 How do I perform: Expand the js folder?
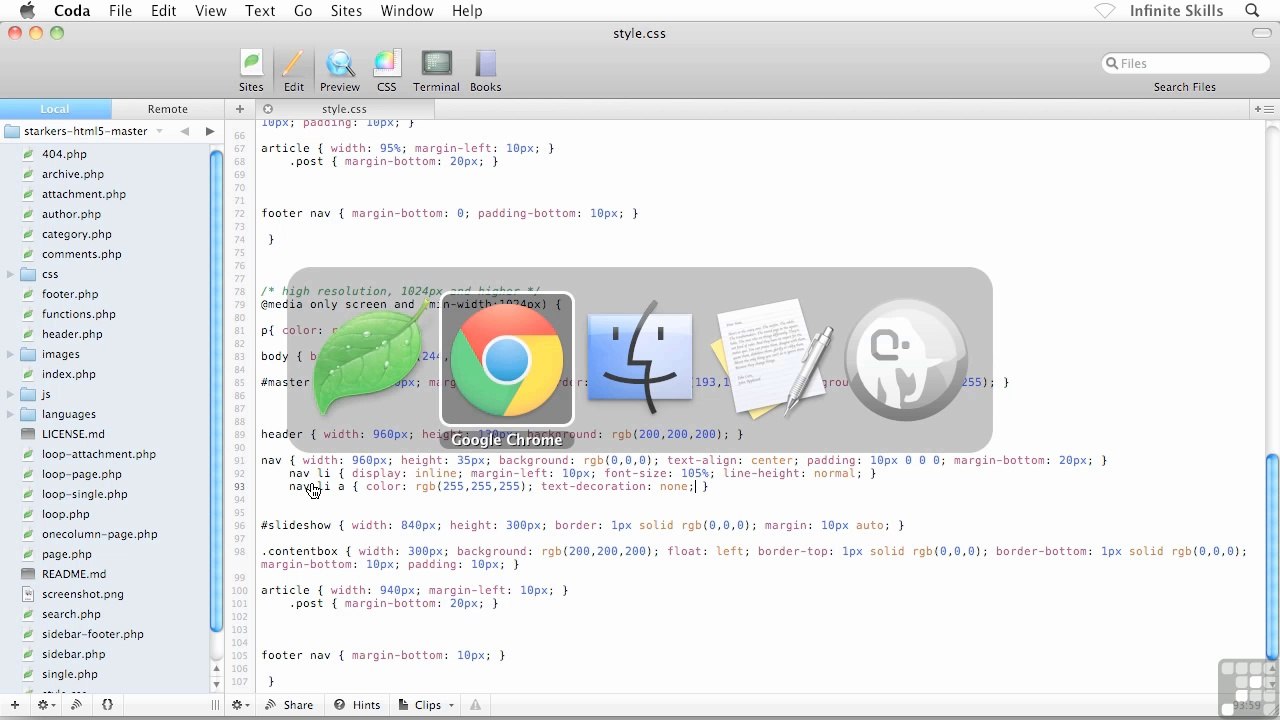coord(11,394)
